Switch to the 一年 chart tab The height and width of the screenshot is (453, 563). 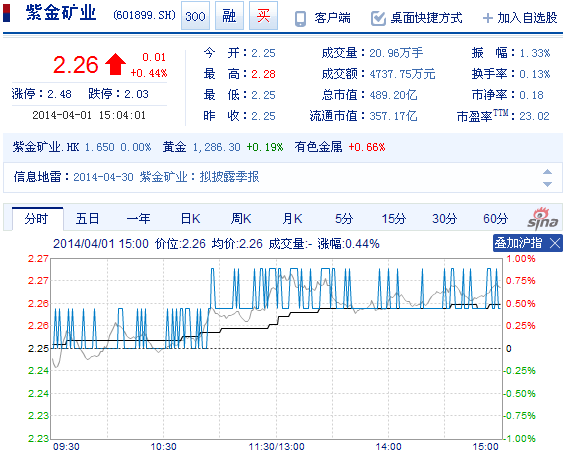tap(138, 219)
